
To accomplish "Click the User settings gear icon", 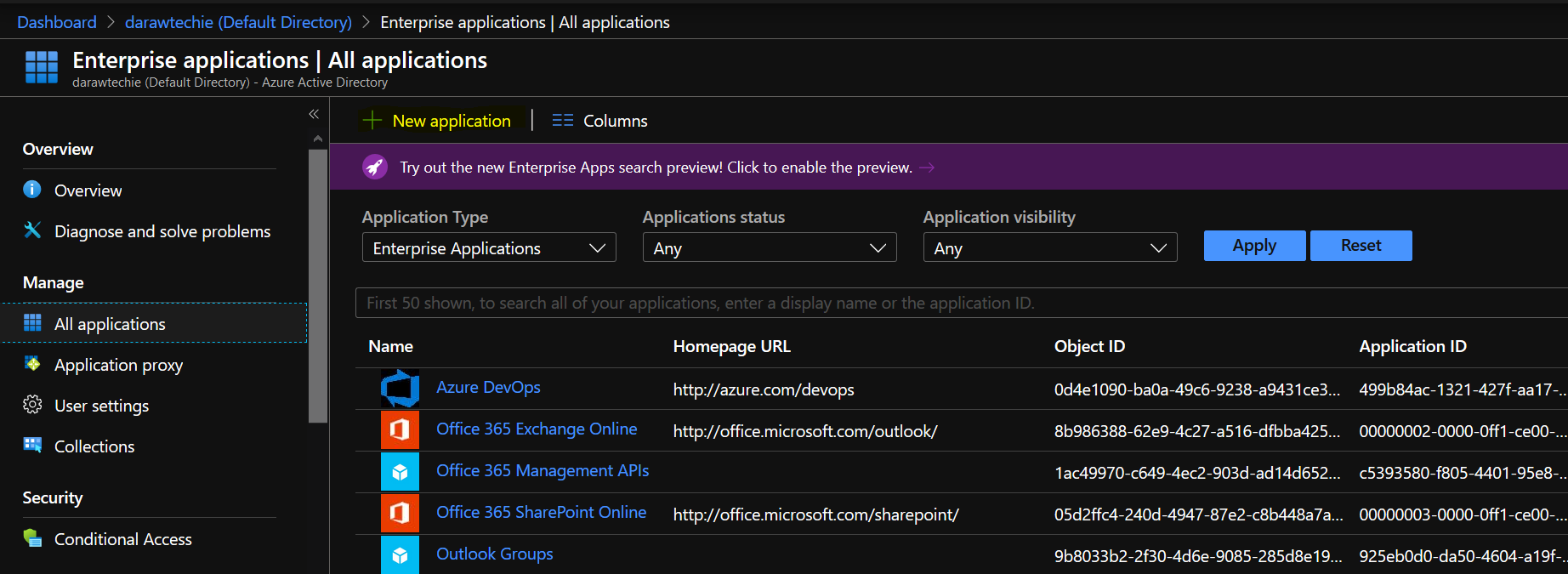I will click(32, 405).
